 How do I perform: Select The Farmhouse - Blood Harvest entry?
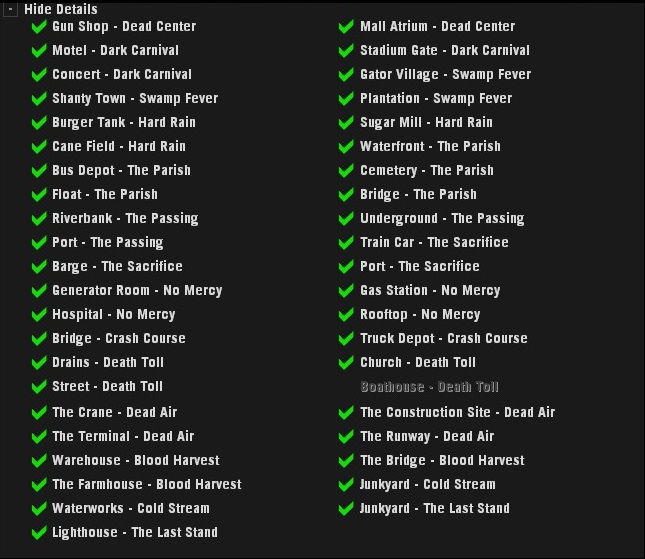pyautogui.click(x=146, y=484)
